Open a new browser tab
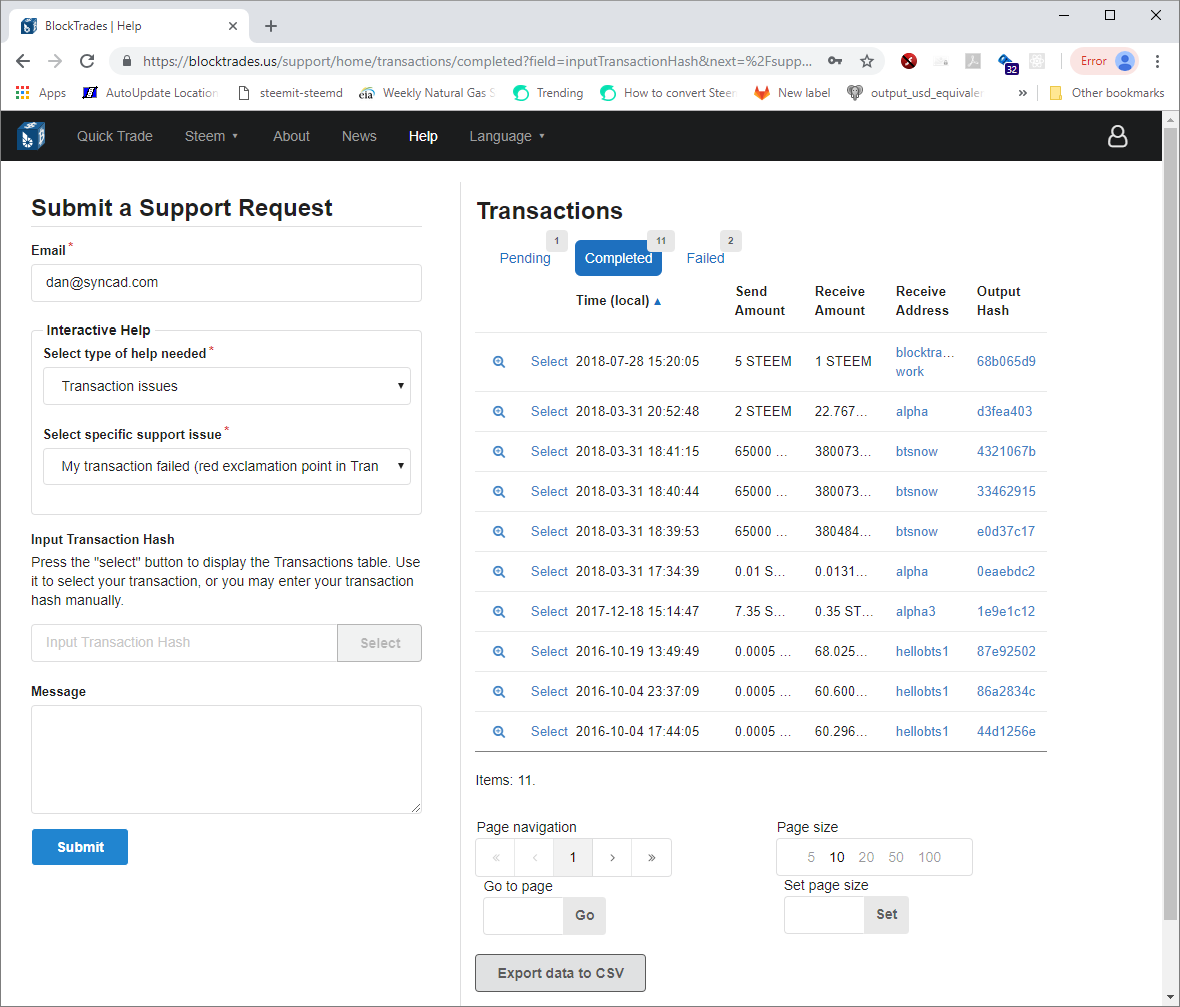This screenshot has width=1180, height=1007. point(271,26)
